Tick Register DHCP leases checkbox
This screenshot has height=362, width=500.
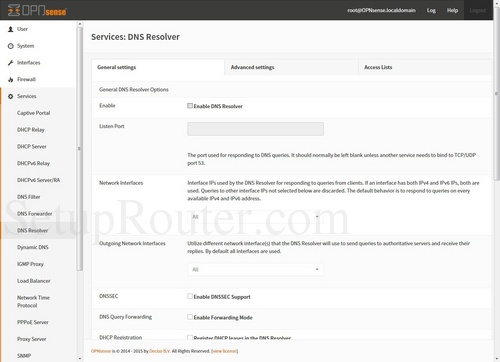[190, 337]
